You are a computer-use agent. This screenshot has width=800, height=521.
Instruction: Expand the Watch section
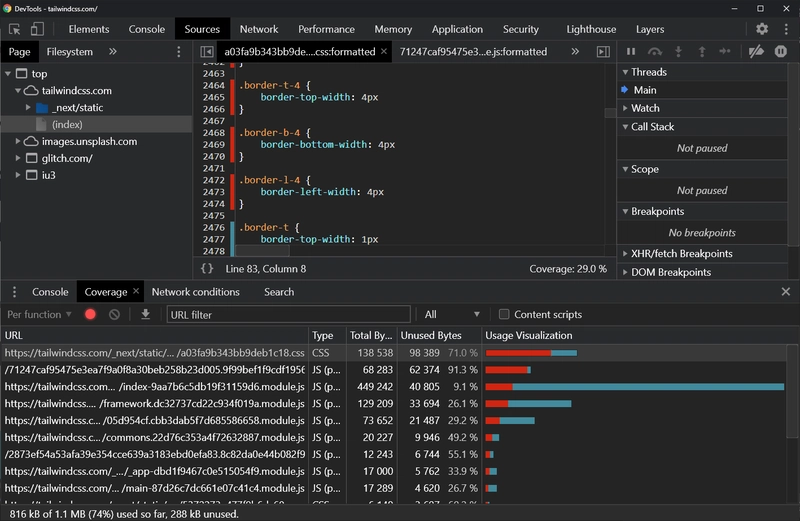pyautogui.click(x=645, y=108)
